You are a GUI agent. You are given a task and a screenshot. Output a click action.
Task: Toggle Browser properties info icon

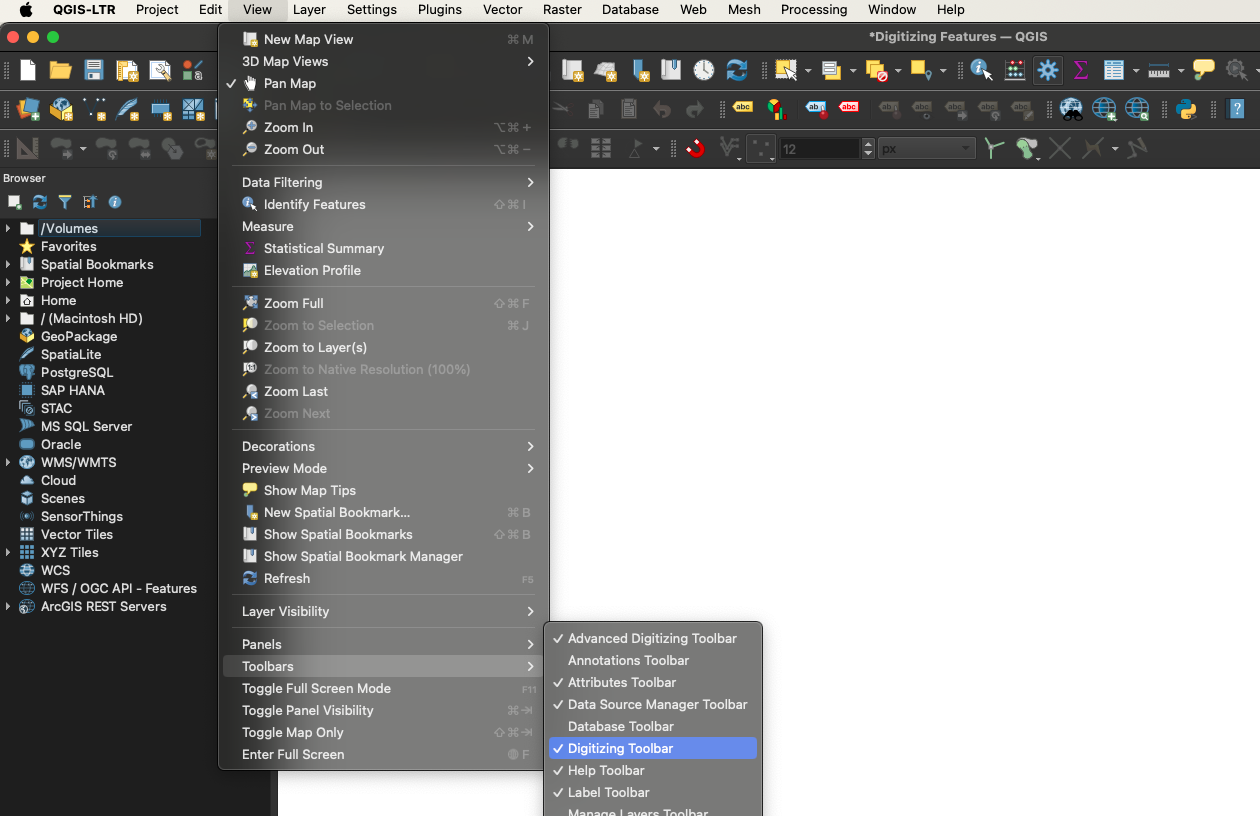pyautogui.click(x=115, y=202)
